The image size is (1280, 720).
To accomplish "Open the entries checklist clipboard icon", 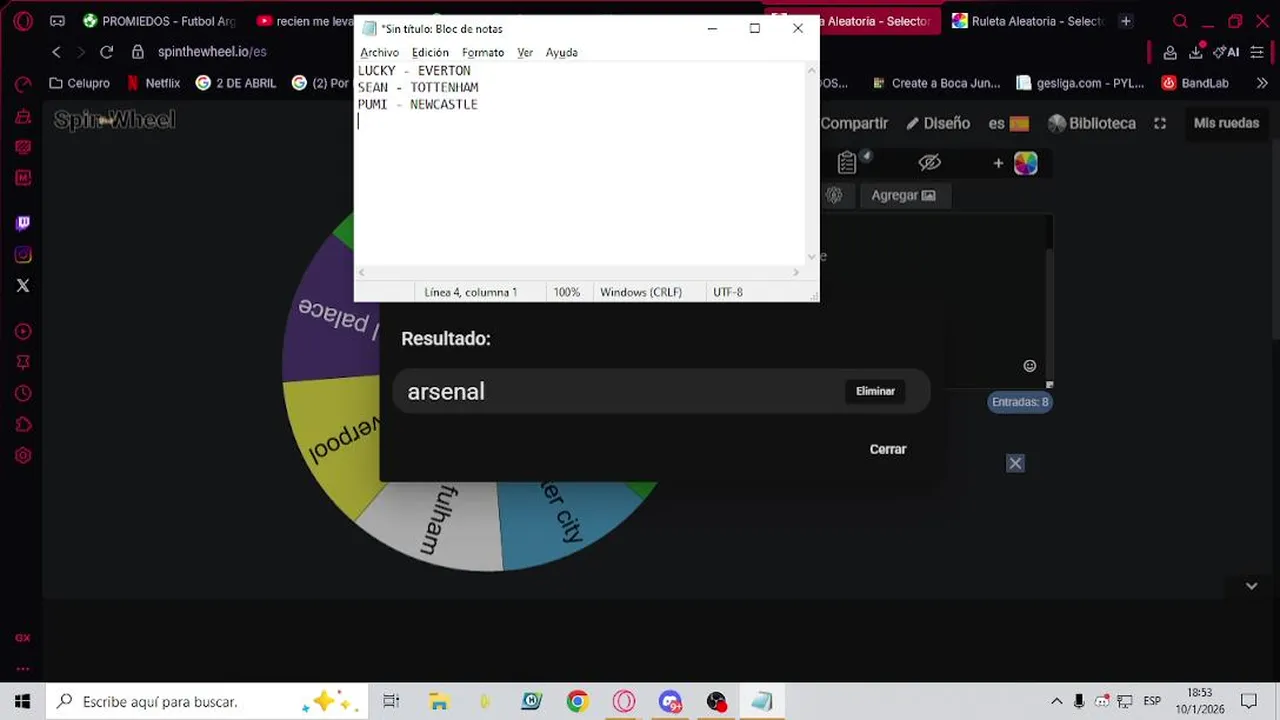I will tap(848, 162).
